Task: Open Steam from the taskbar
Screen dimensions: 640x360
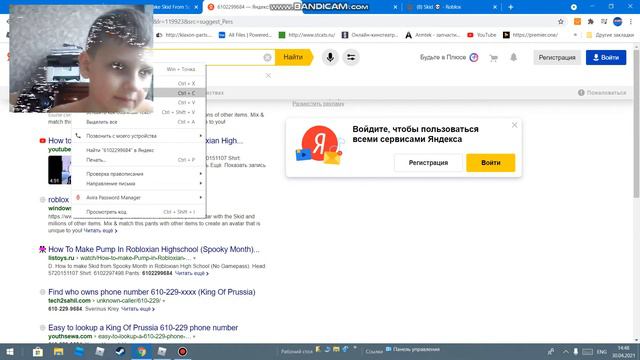Action: (x=120, y=351)
